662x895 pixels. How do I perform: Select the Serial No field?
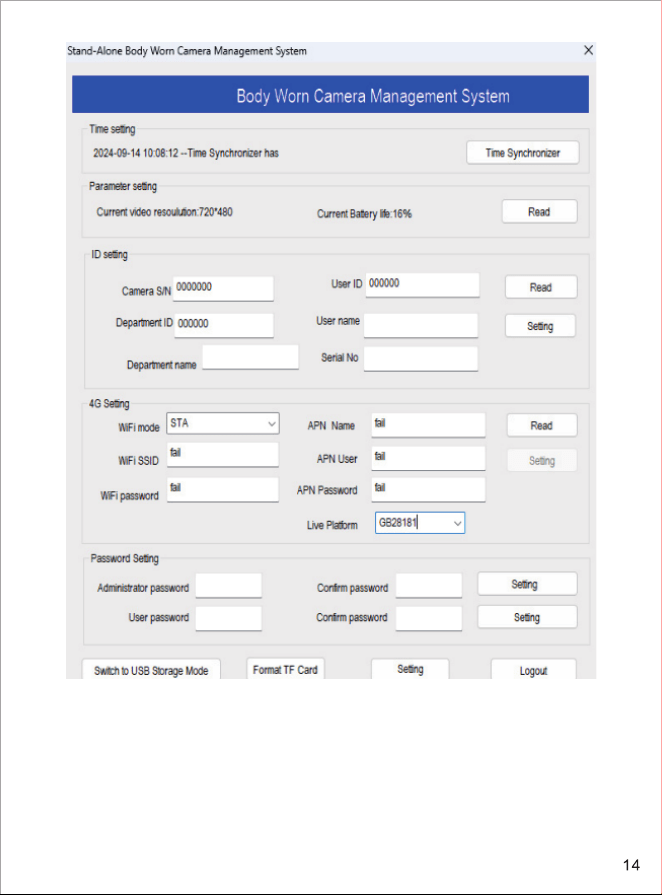421,359
